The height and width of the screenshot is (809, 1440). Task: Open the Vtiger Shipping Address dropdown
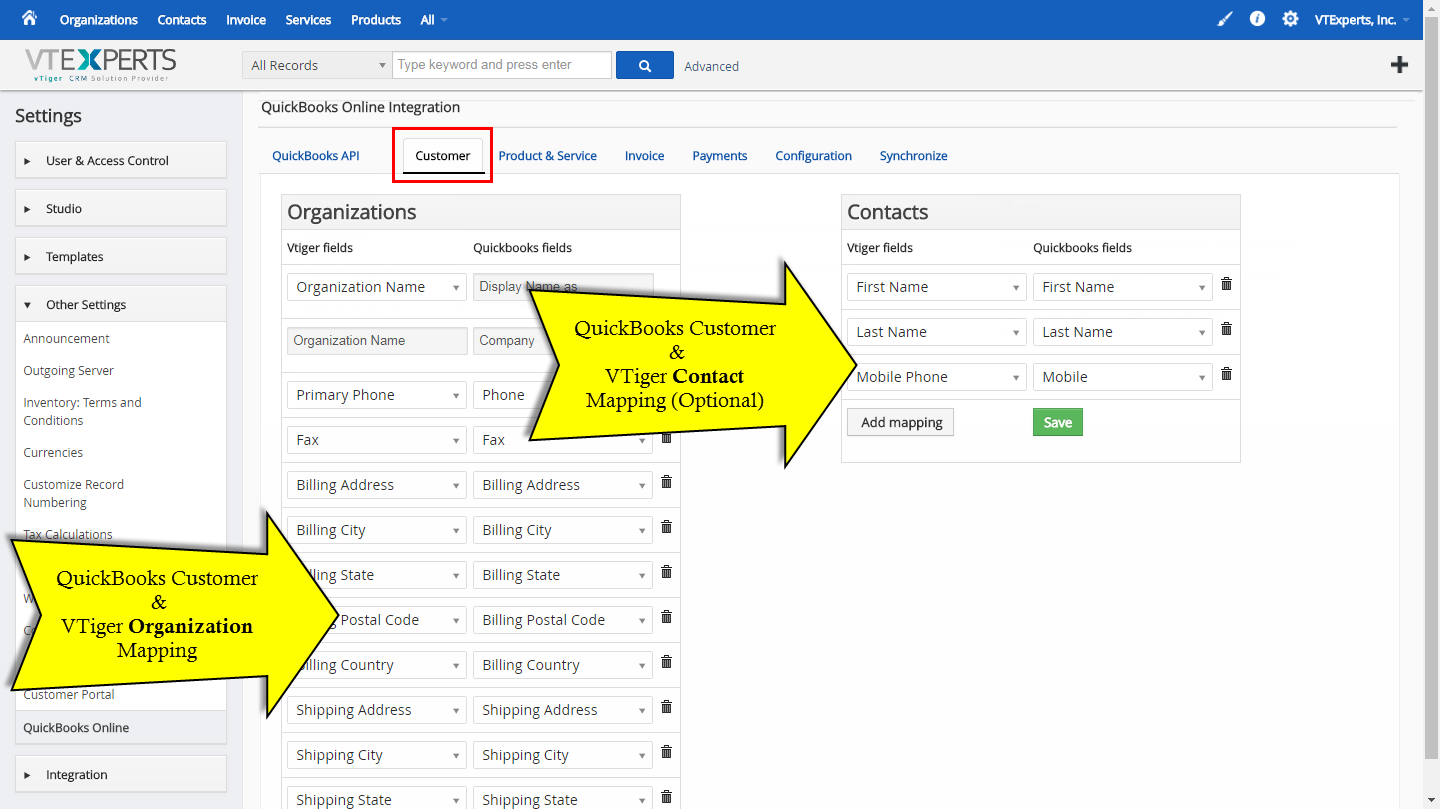[x=377, y=710]
